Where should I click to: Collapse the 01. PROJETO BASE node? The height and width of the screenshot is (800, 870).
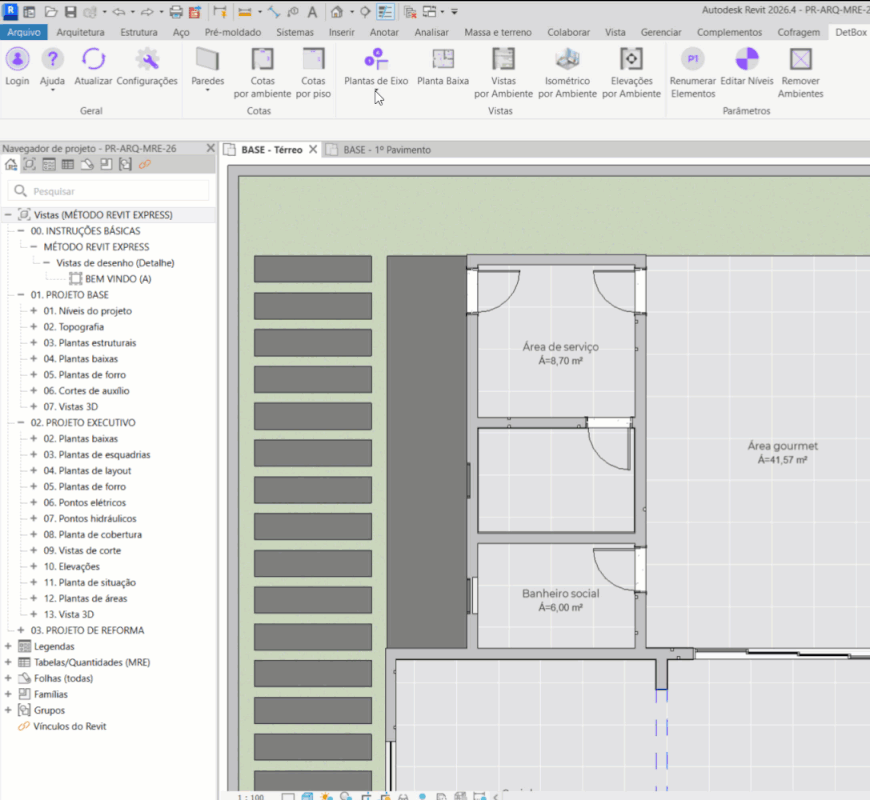click(x=21, y=295)
